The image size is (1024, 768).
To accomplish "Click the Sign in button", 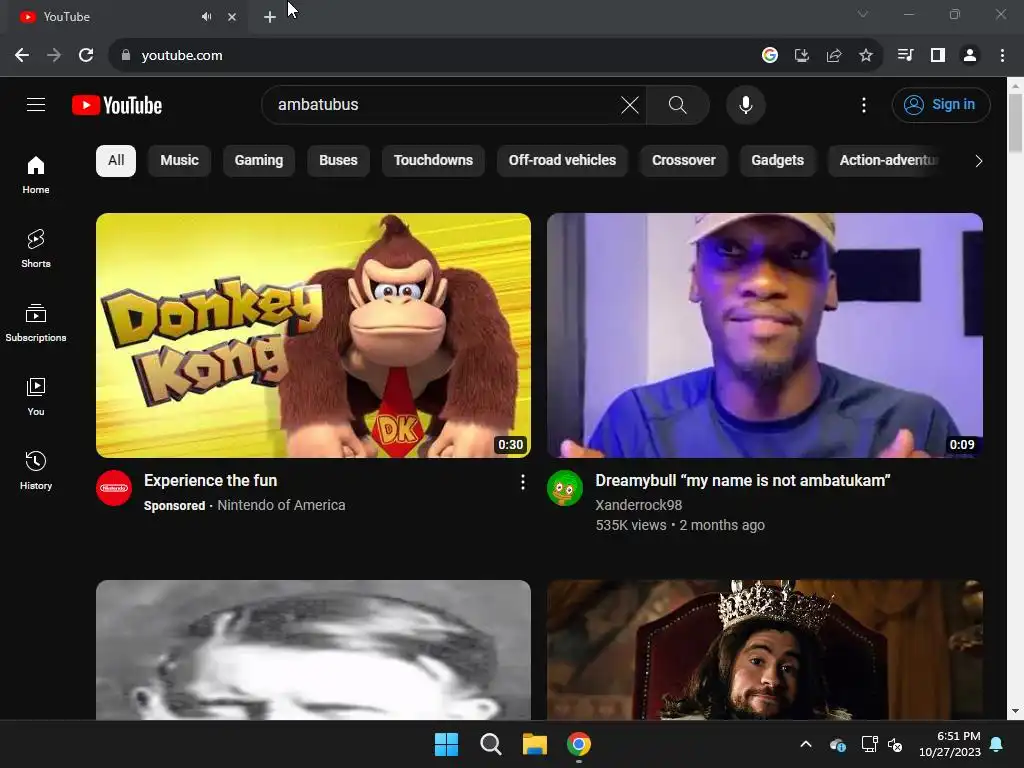I will [940, 104].
